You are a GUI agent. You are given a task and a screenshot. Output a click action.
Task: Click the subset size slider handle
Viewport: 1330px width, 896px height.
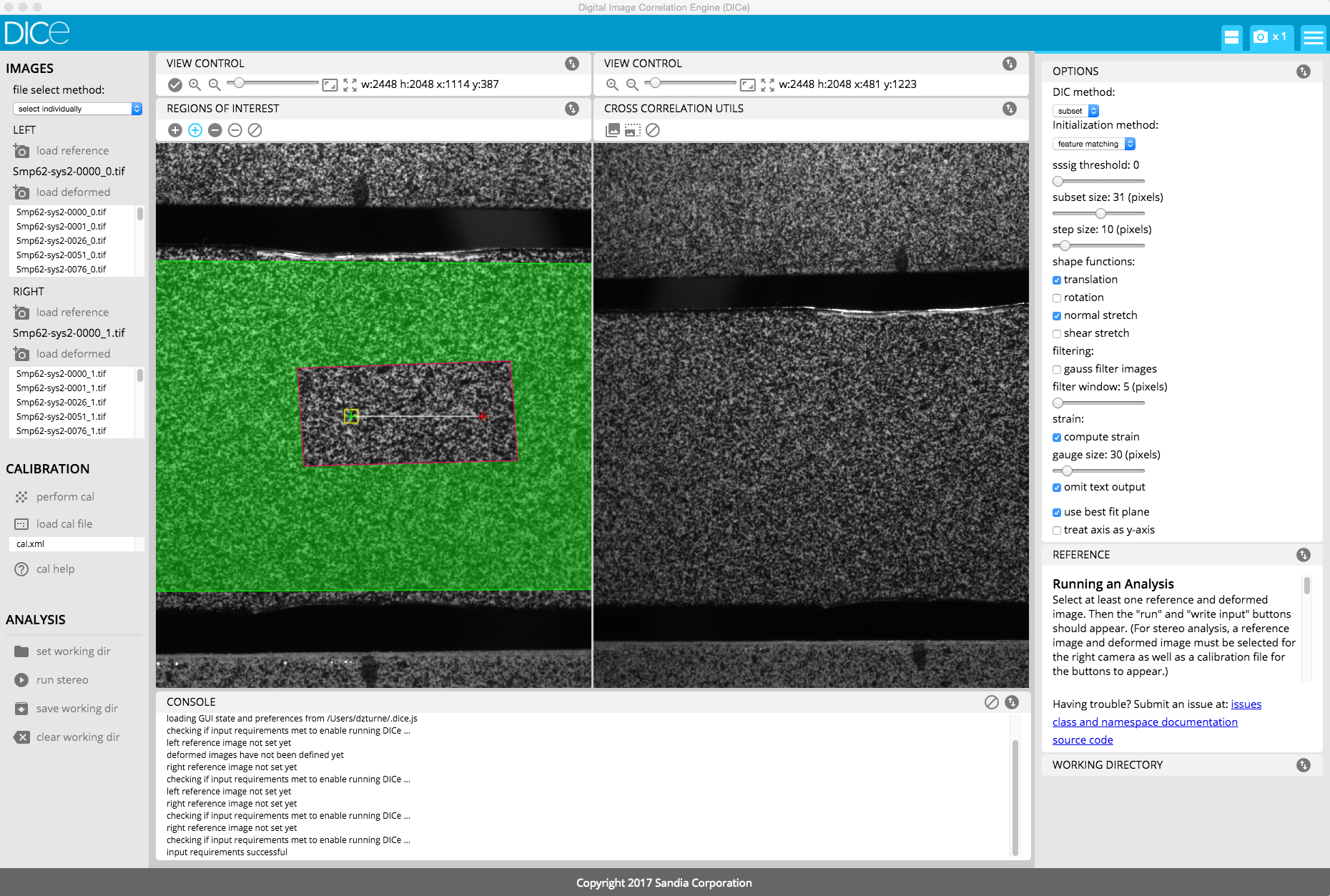[x=1100, y=214]
